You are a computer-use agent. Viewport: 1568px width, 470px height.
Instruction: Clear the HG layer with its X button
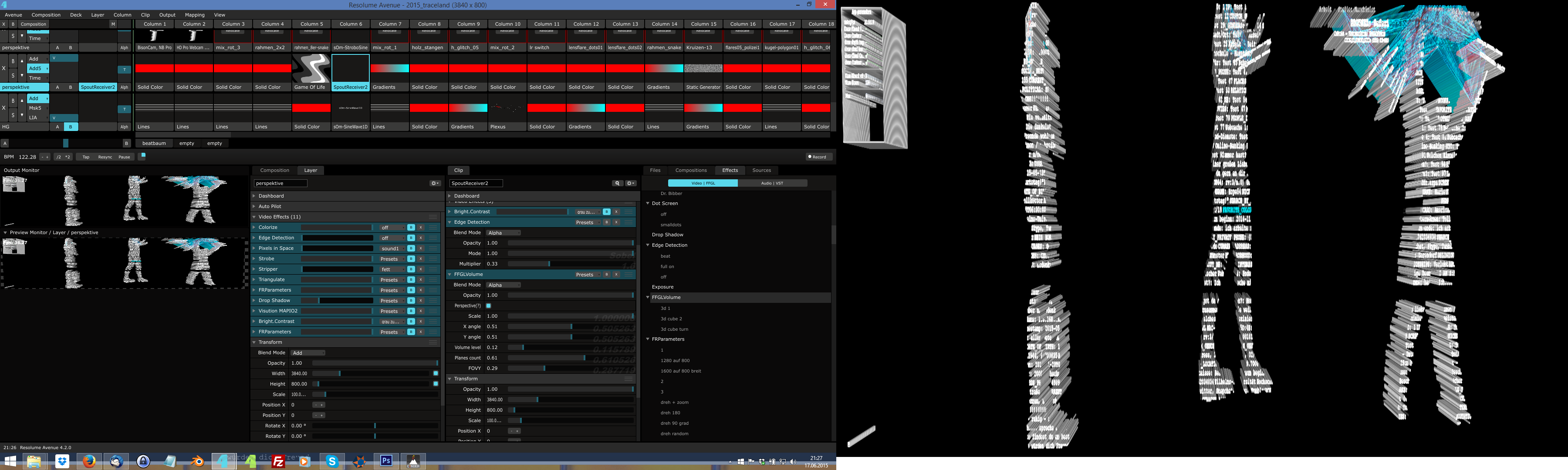click(x=3, y=108)
